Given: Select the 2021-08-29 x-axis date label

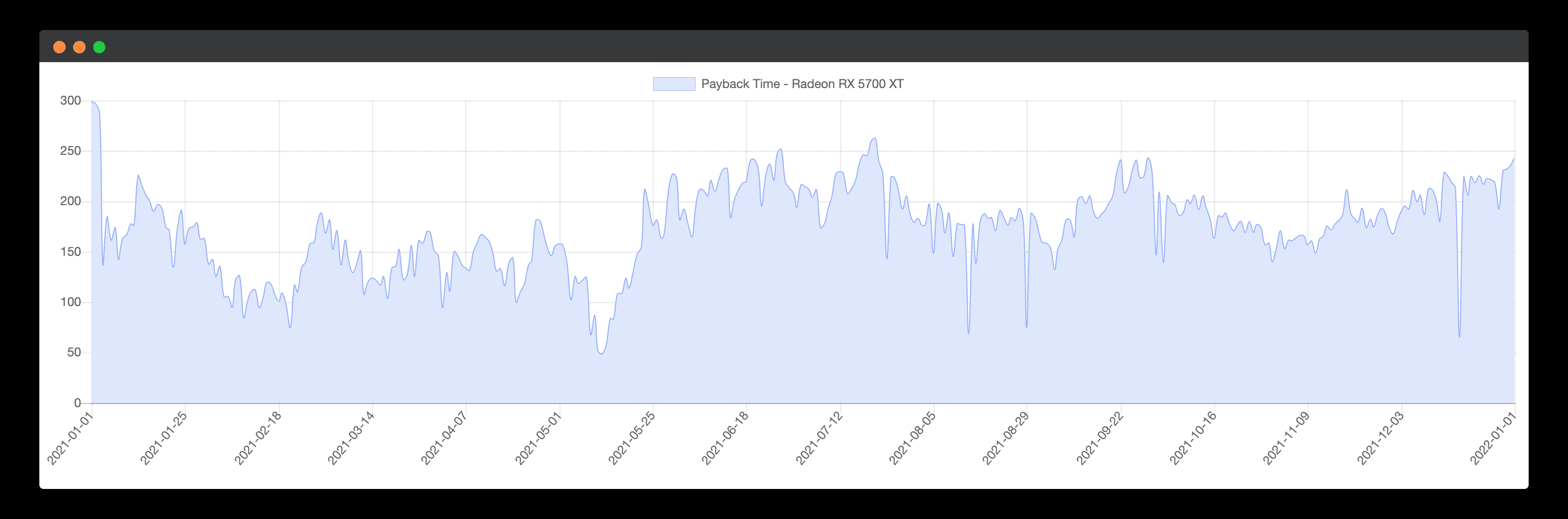Looking at the screenshot, I should pos(1006,438).
